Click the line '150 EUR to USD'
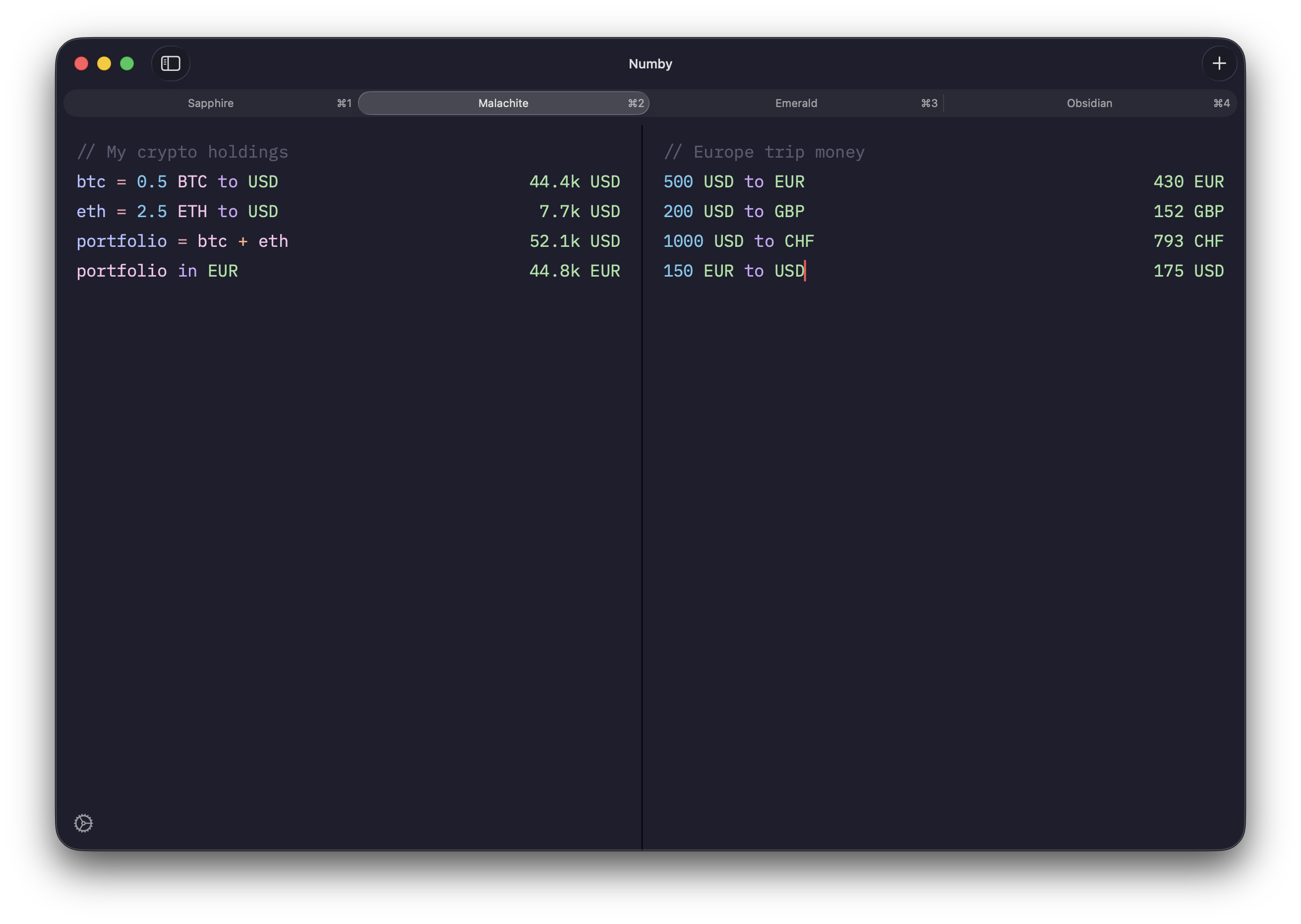 (734, 271)
